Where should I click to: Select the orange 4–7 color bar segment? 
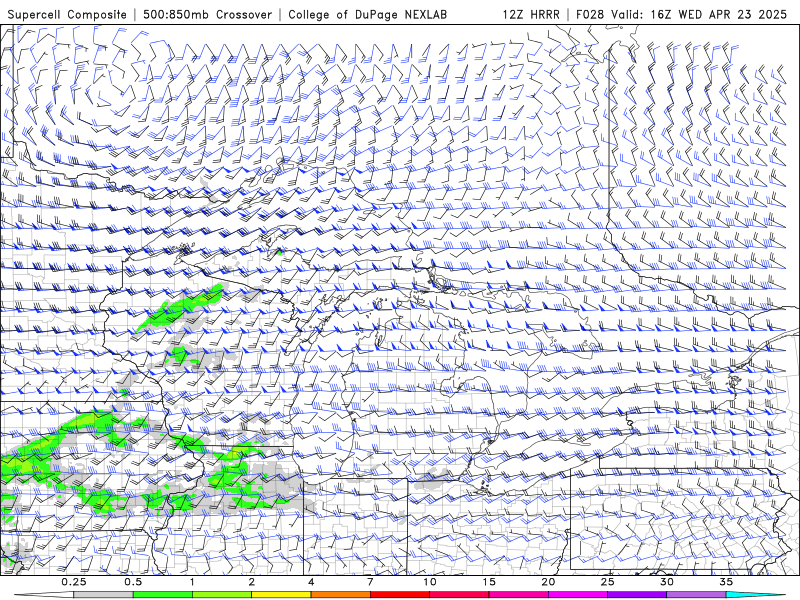tap(340, 595)
